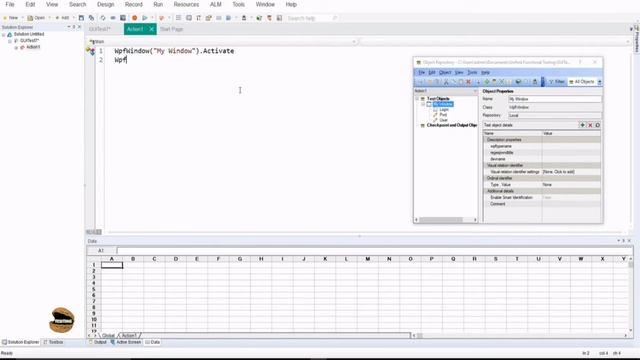Viewport: 640px width, 360px height.
Task: Open the Design menu
Action: [x=105, y=4]
